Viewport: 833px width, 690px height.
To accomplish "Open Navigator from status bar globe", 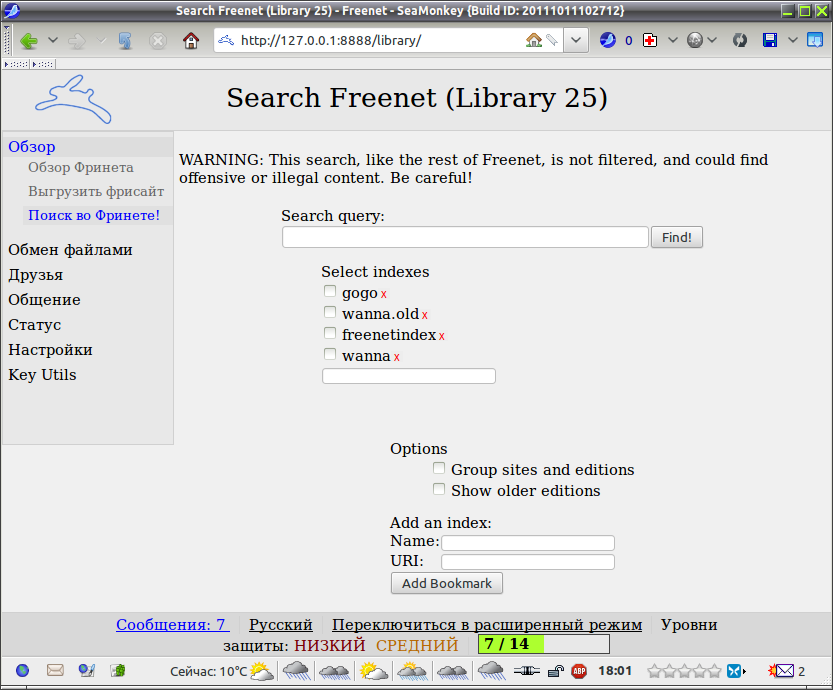I will click(x=22, y=670).
